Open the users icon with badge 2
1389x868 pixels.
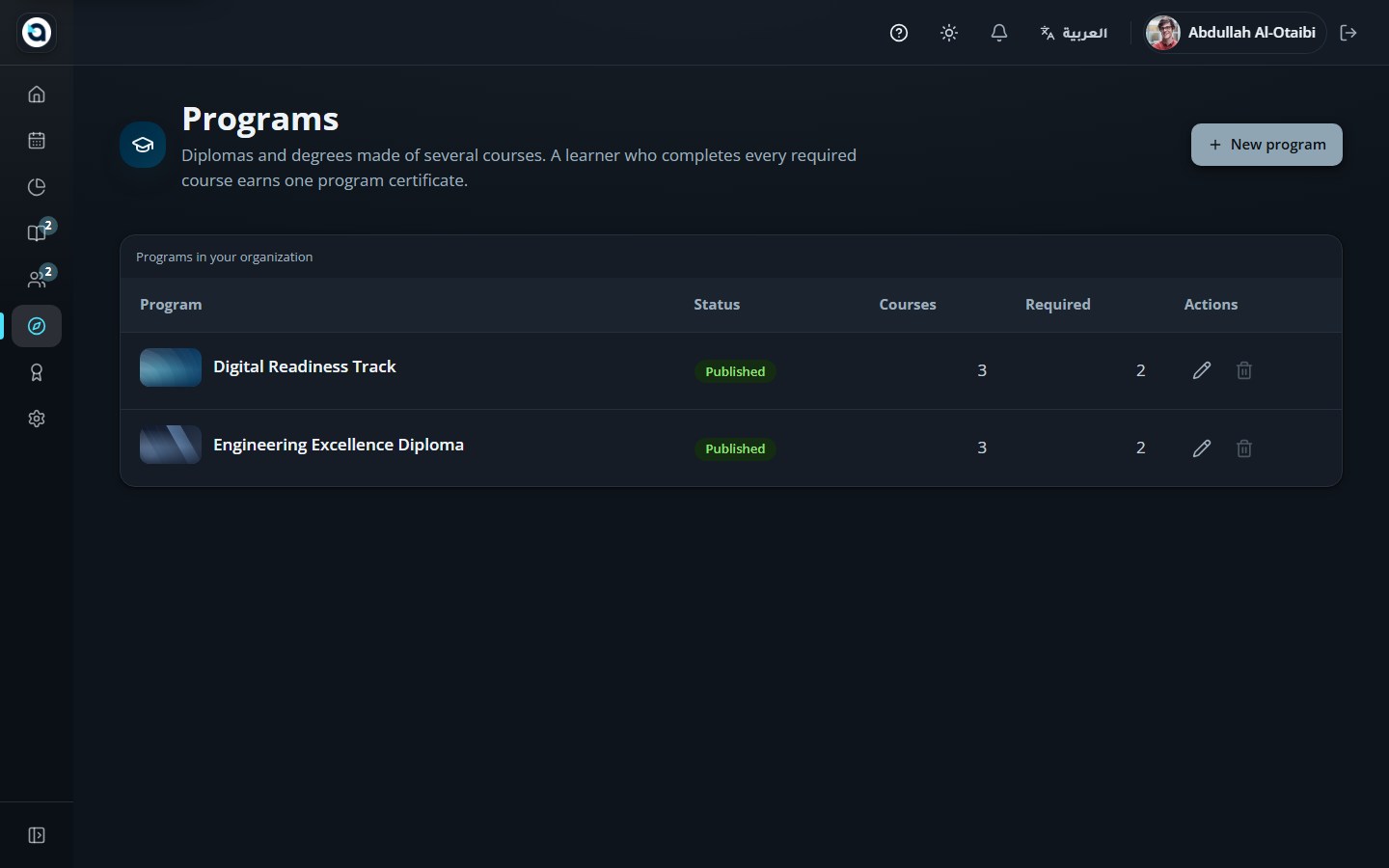click(x=37, y=280)
